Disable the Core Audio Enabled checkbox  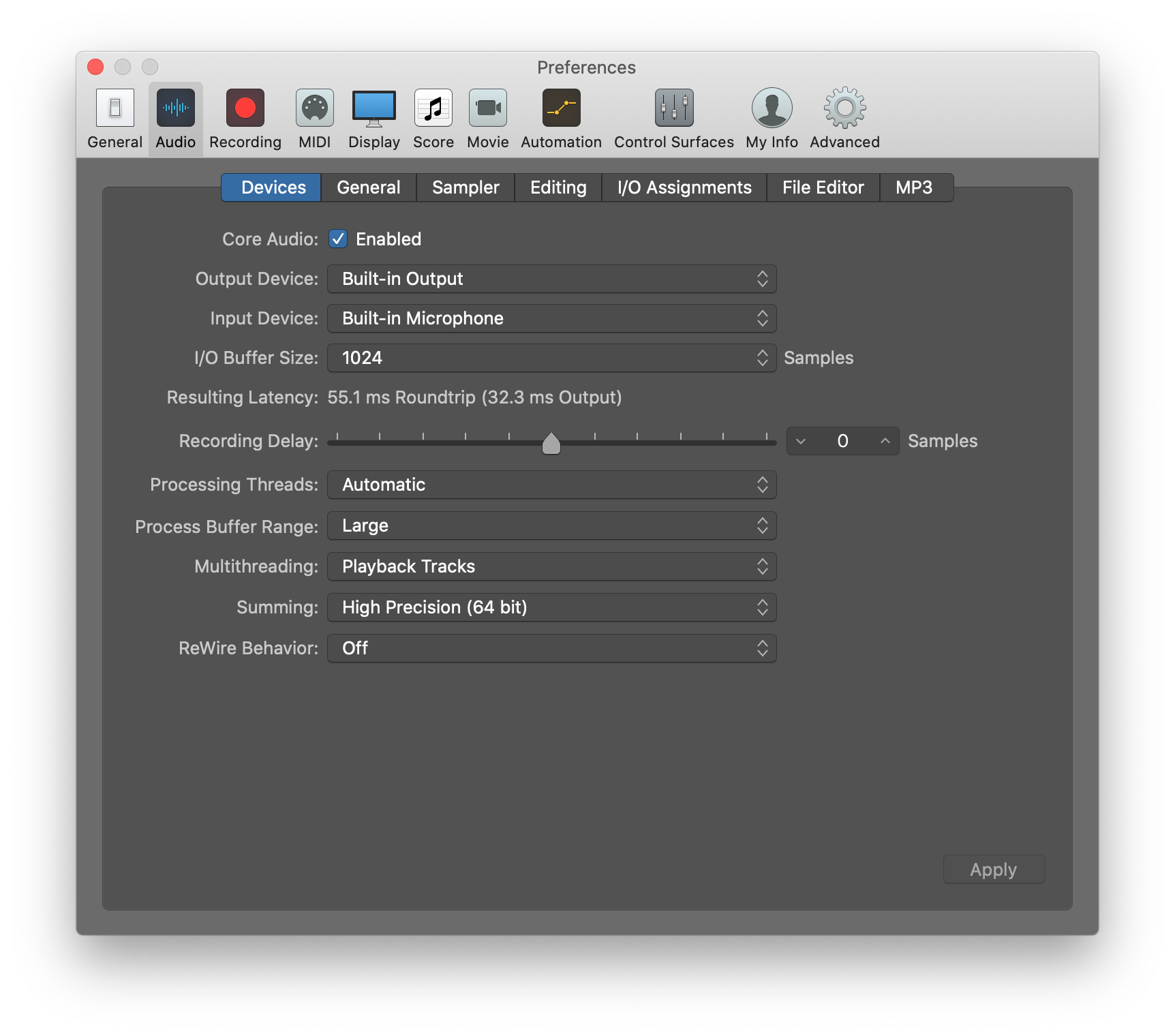pos(339,239)
